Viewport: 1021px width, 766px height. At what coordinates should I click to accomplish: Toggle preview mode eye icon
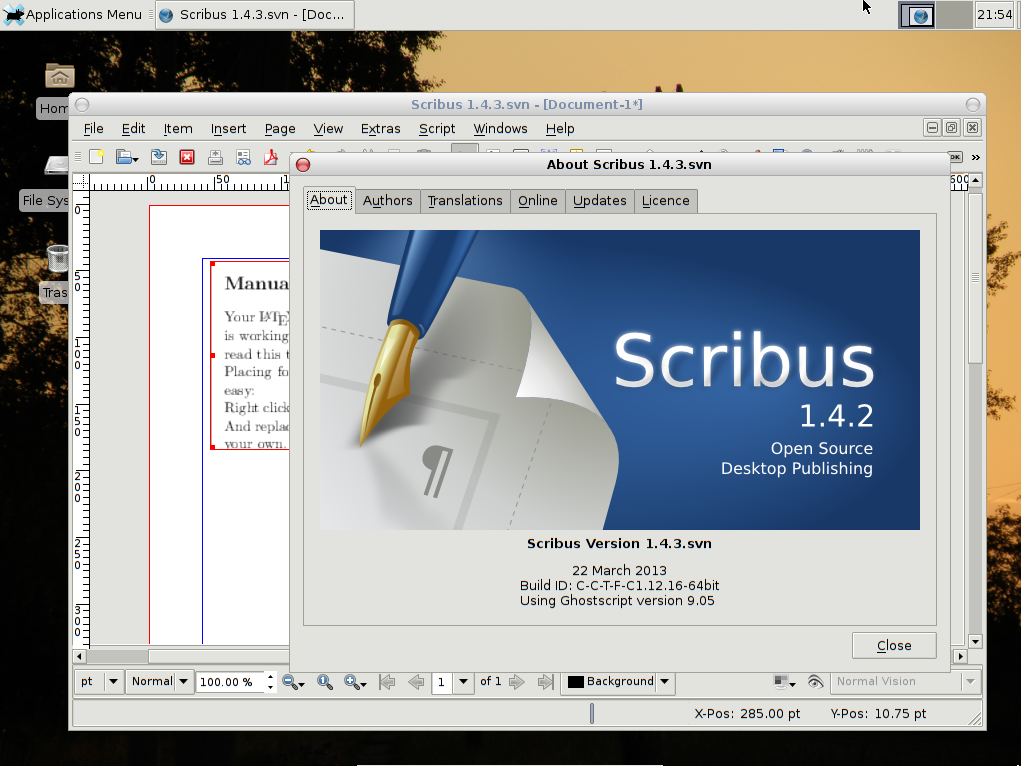815,682
